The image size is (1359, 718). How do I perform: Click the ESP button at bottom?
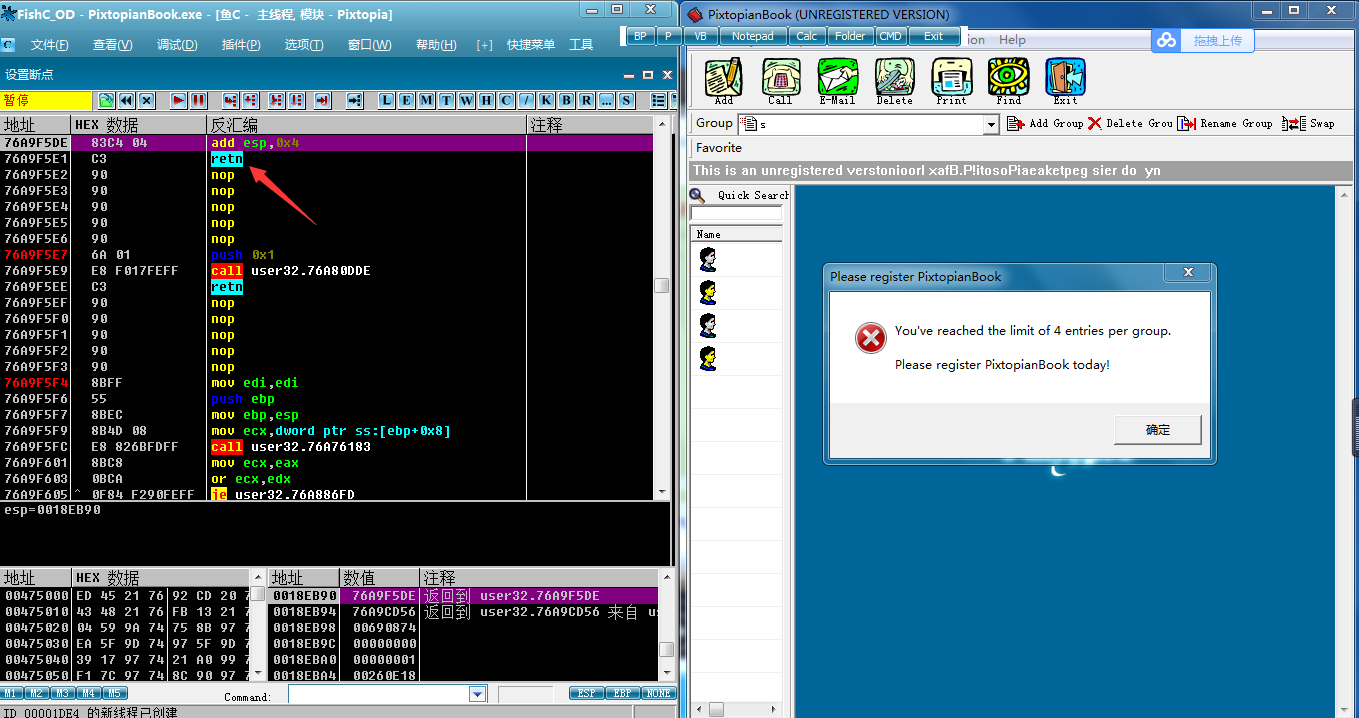coord(587,693)
